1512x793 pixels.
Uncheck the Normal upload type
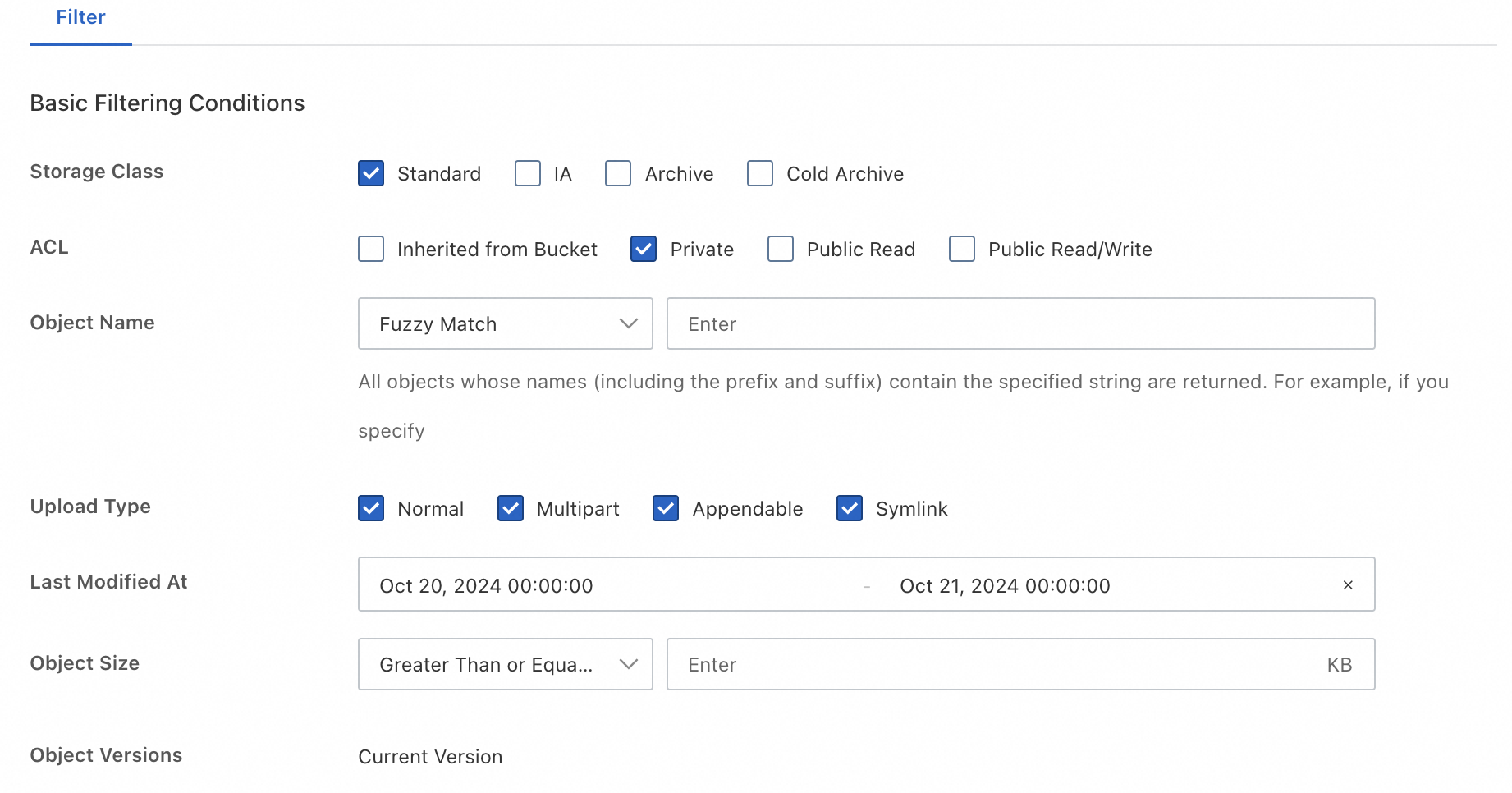[x=371, y=508]
